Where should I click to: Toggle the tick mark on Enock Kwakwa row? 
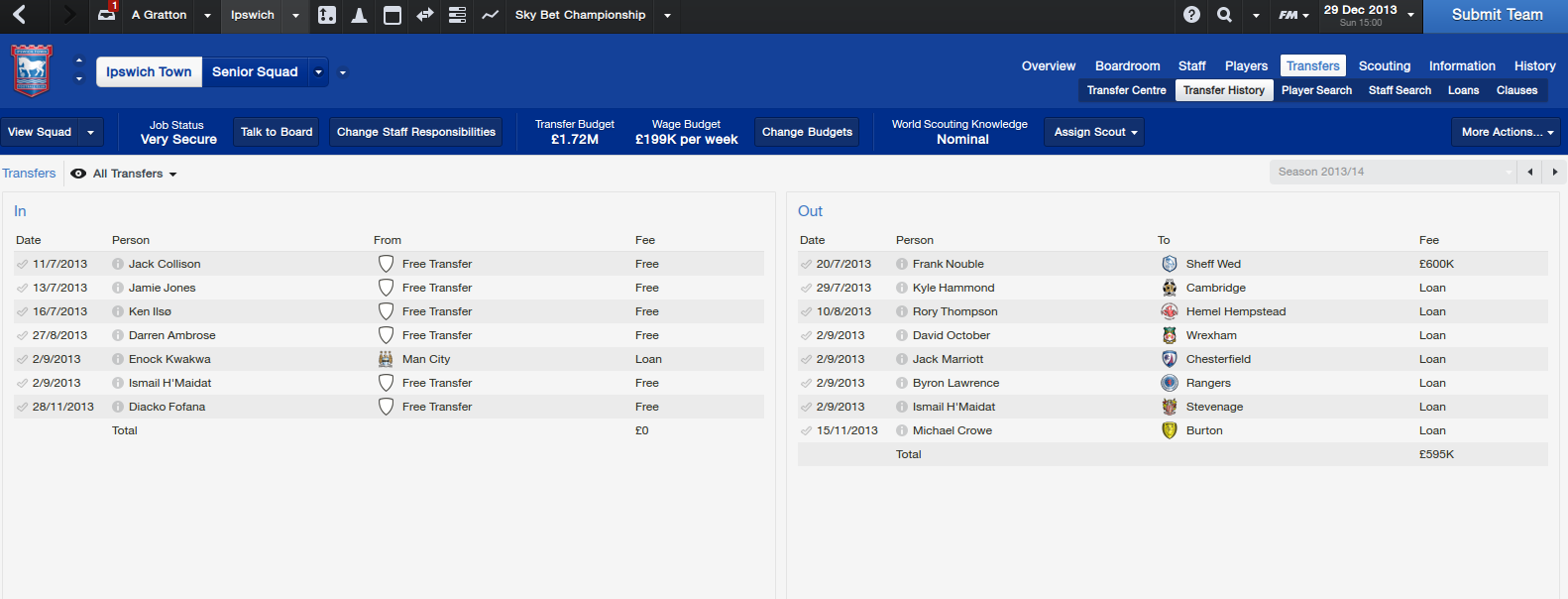[22, 359]
